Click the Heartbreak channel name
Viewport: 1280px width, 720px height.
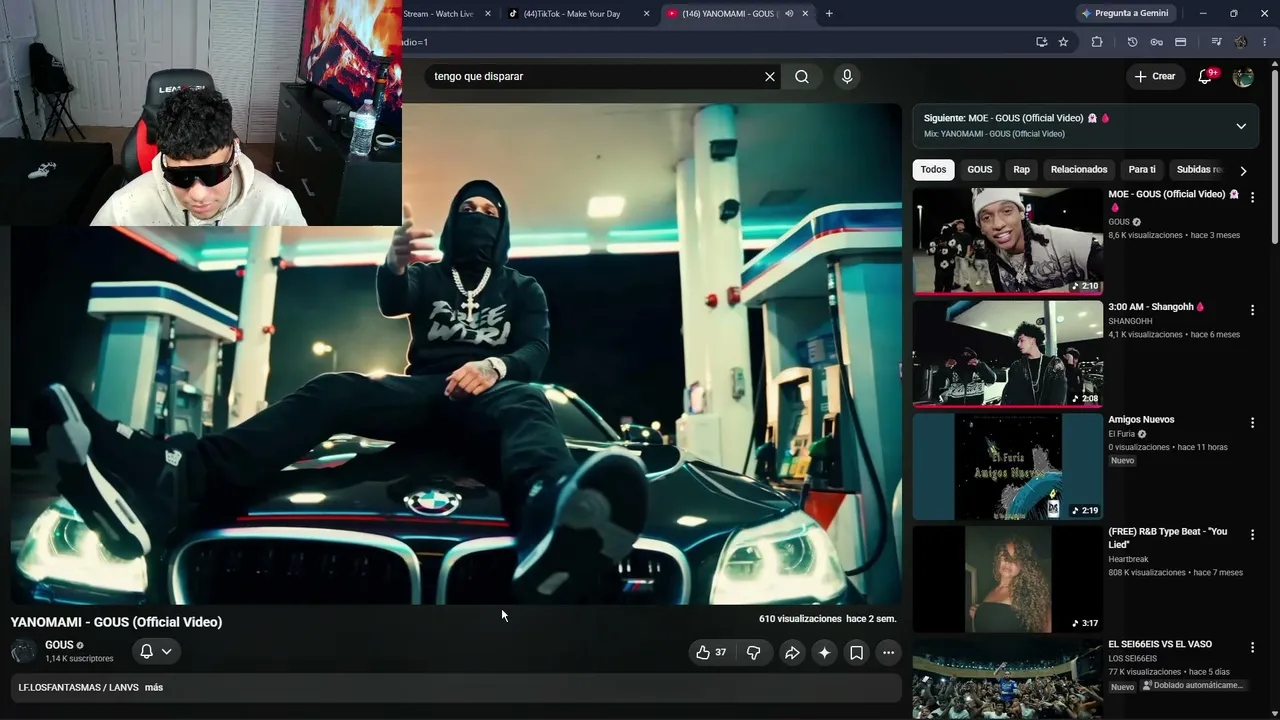point(1128,559)
